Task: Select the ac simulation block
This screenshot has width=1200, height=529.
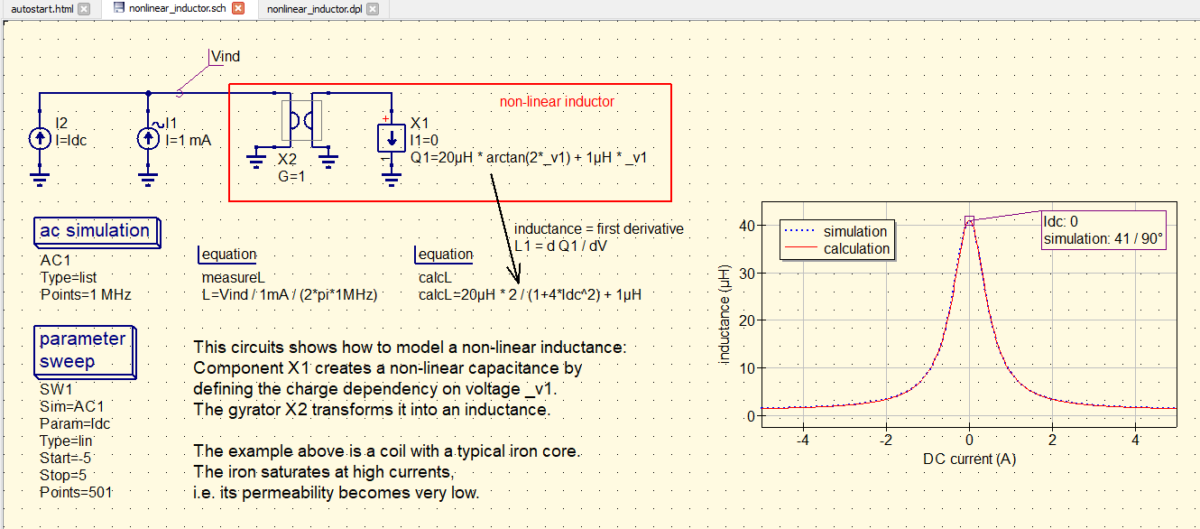Action: pos(95,231)
